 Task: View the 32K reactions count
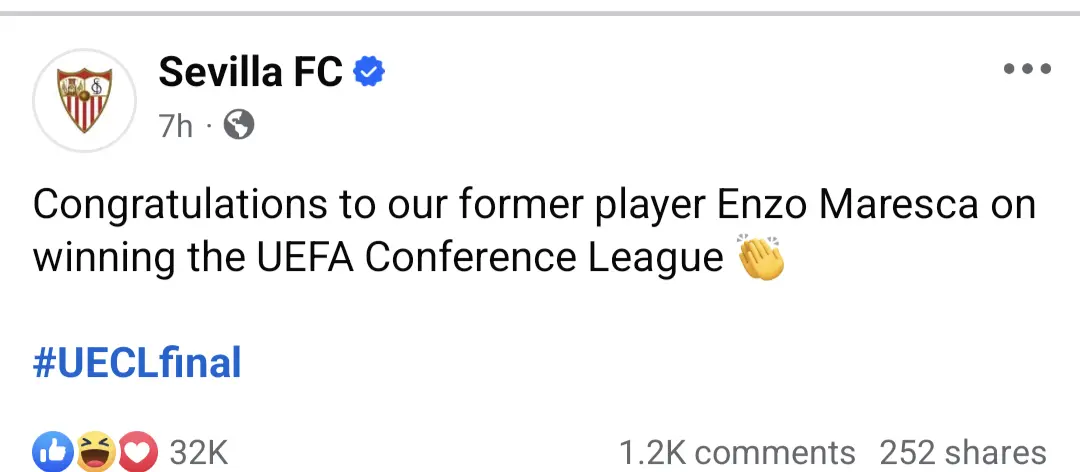click(x=199, y=453)
